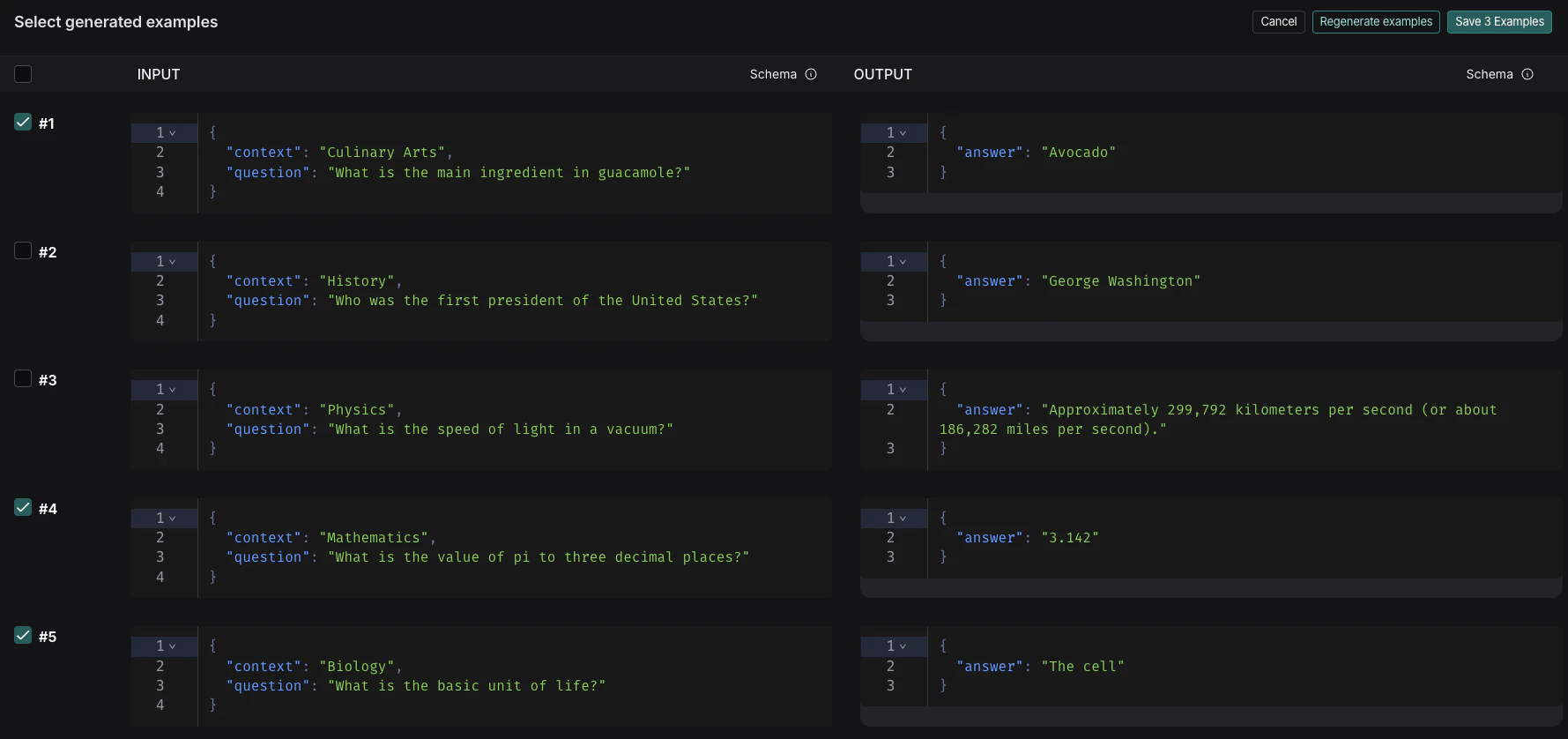Click the "Culinary Arts" context value
This screenshot has height=739, width=1568.
(x=382, y=153)
